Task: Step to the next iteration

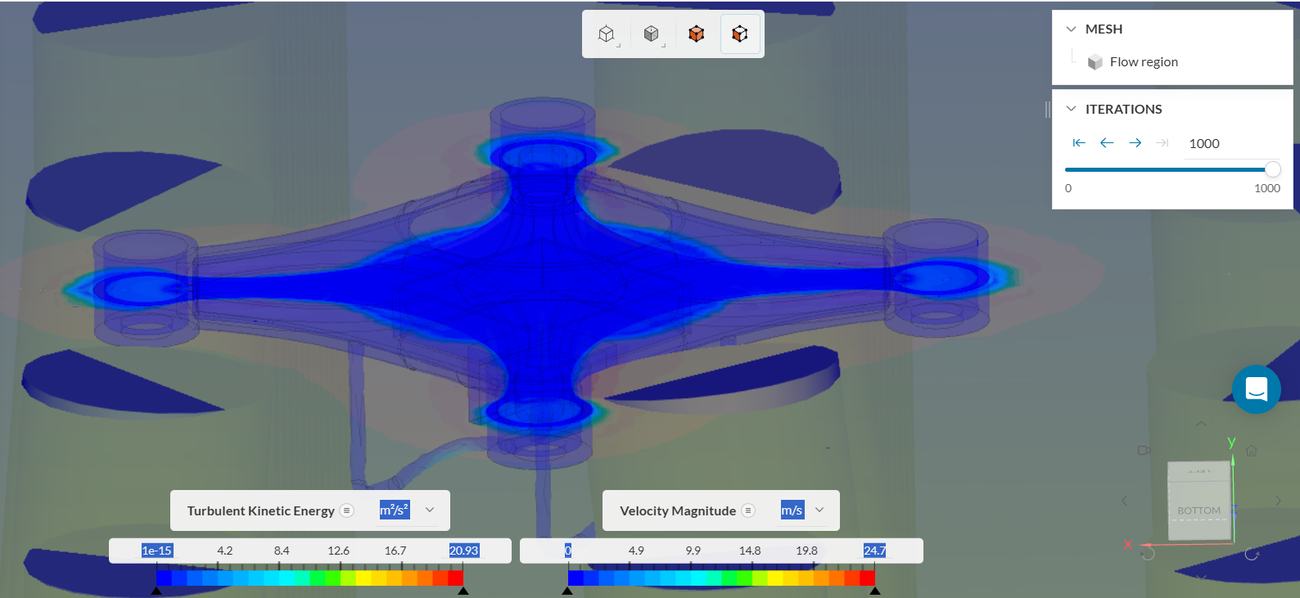Action: (1135, 143)
